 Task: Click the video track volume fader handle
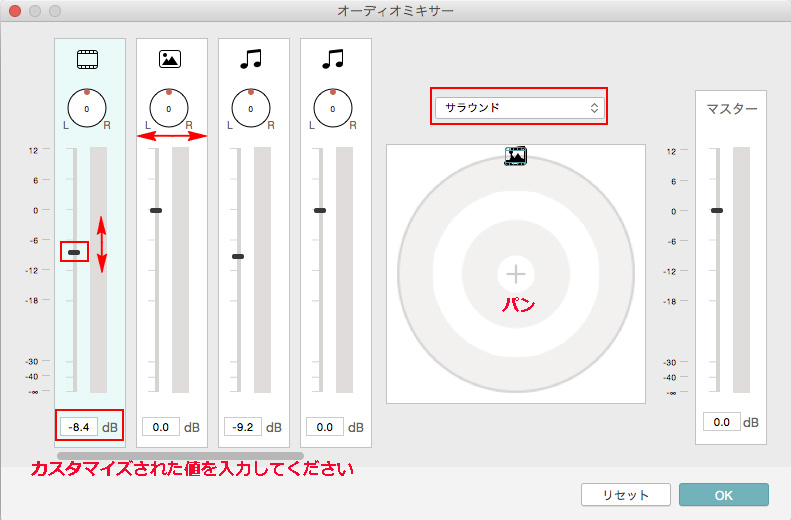click(x=74, y=252)
